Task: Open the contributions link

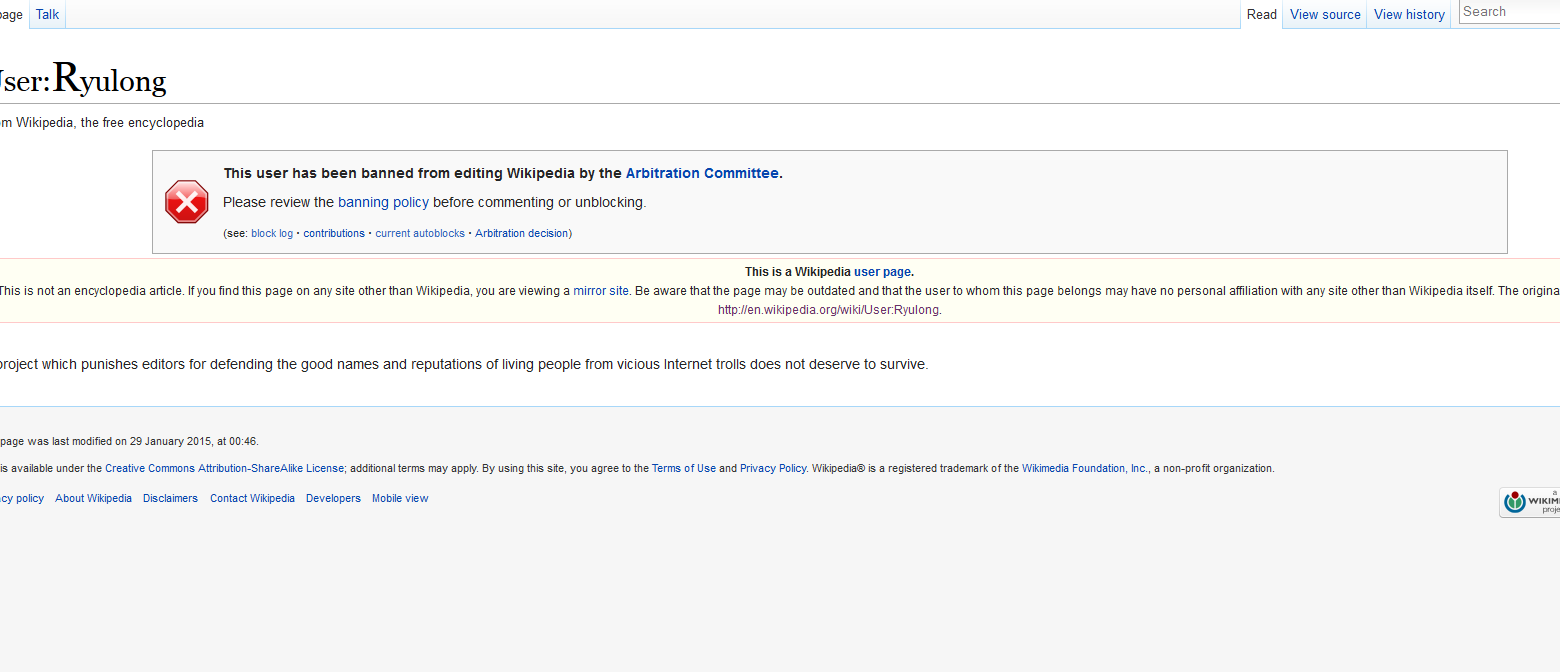Action: [334, 233]
